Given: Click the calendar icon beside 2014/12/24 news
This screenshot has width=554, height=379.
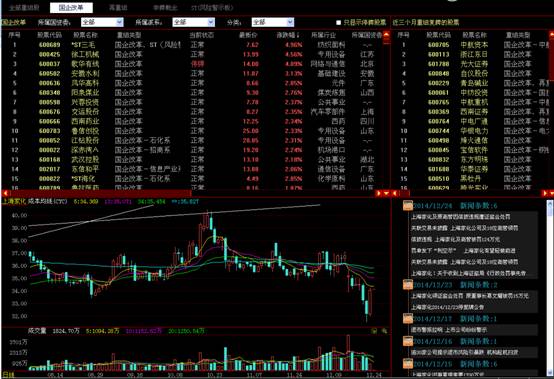Looking at the screenshot, I should [x=408, y=206].
